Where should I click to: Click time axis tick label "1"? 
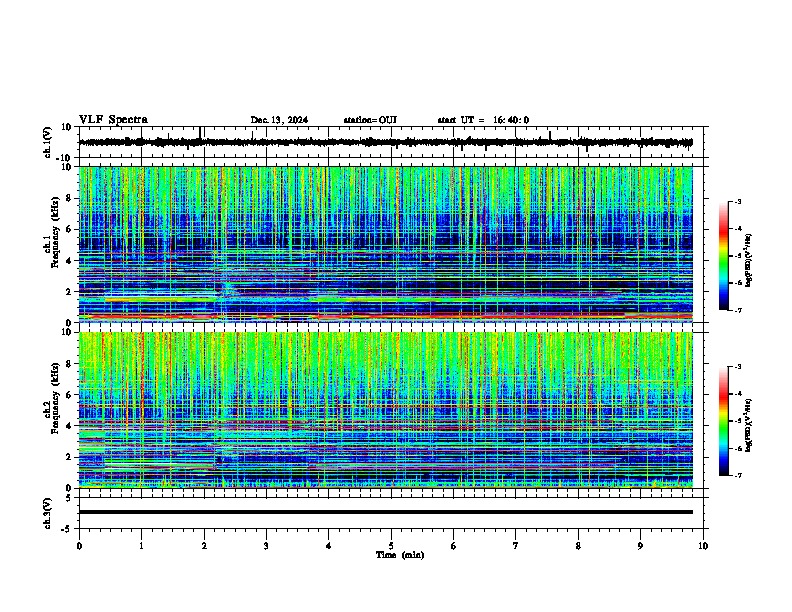(141, 546)
